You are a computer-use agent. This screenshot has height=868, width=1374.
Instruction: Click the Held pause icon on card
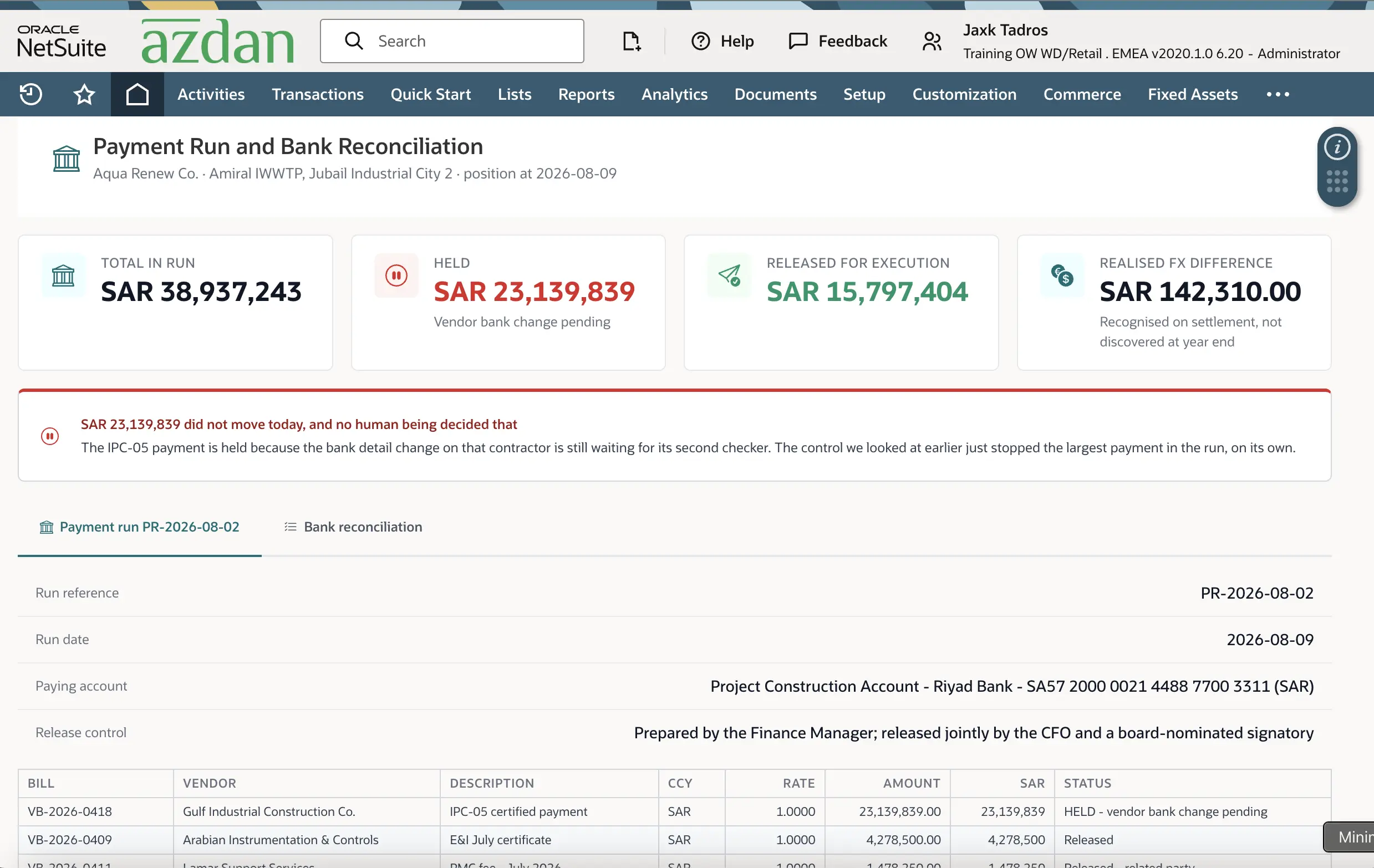pyautogui.click(x=396, y=276)
